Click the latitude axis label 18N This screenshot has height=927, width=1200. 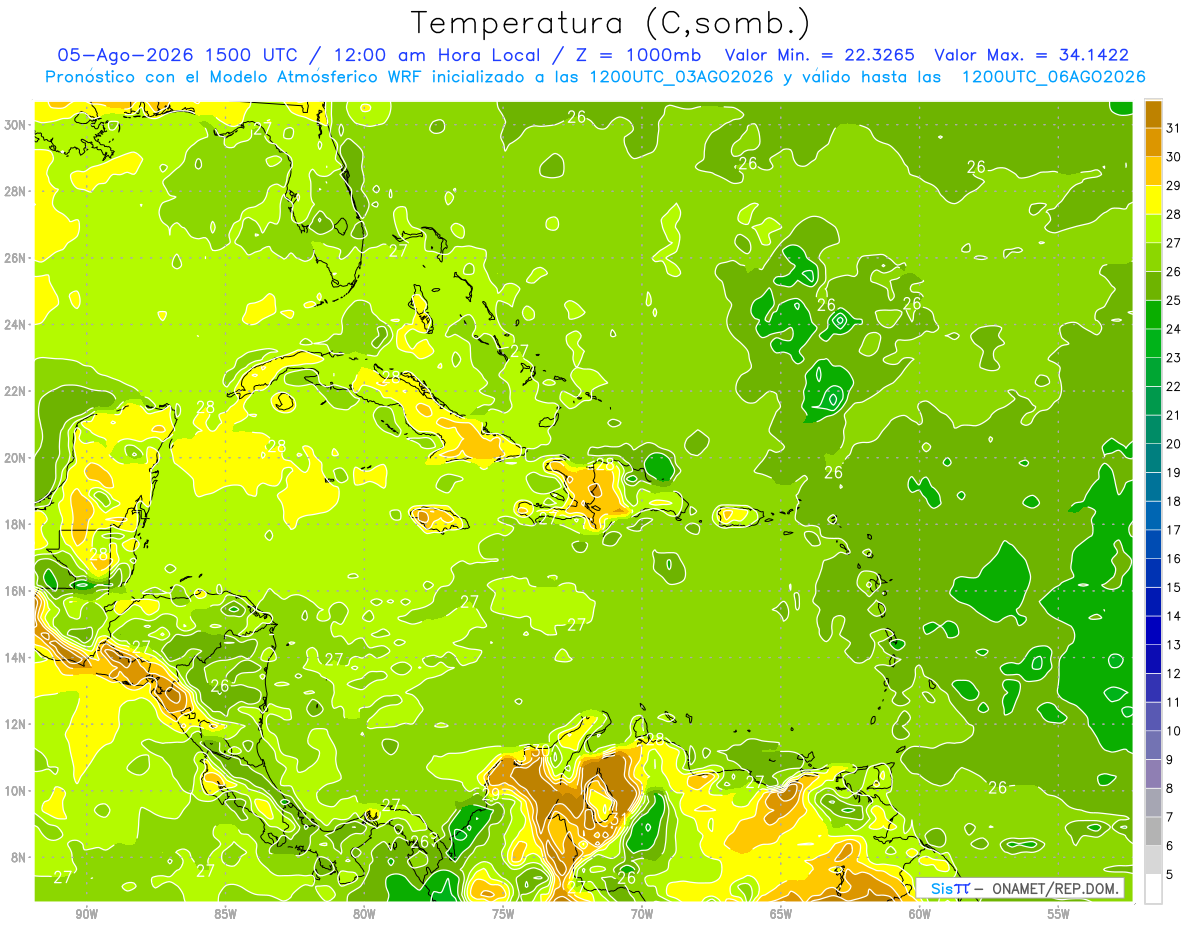[x=15, y=524]
